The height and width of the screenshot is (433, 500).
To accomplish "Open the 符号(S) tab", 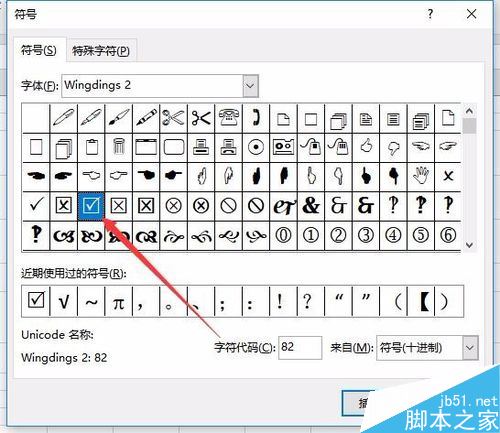I will [x=39, y=50].
